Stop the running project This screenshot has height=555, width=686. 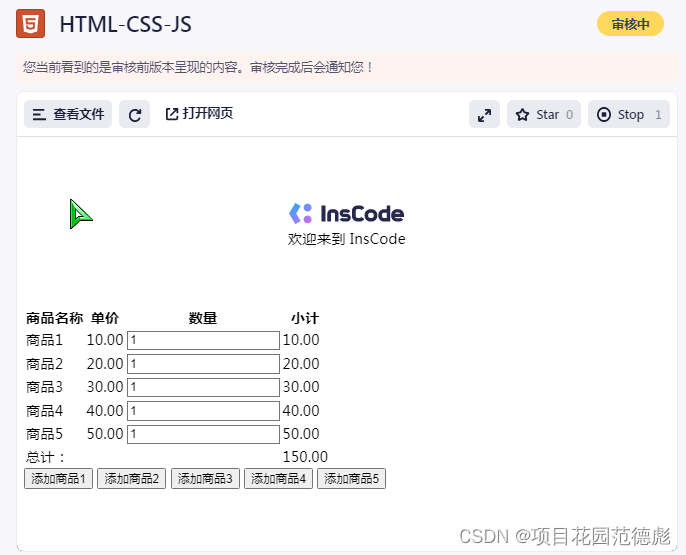coord(629,115)
